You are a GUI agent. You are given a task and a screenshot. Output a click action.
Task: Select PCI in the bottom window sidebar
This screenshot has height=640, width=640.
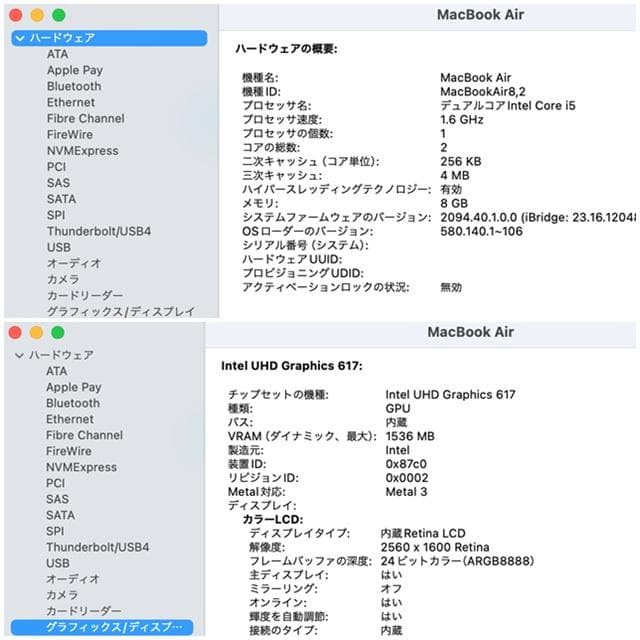coord(56,483)
